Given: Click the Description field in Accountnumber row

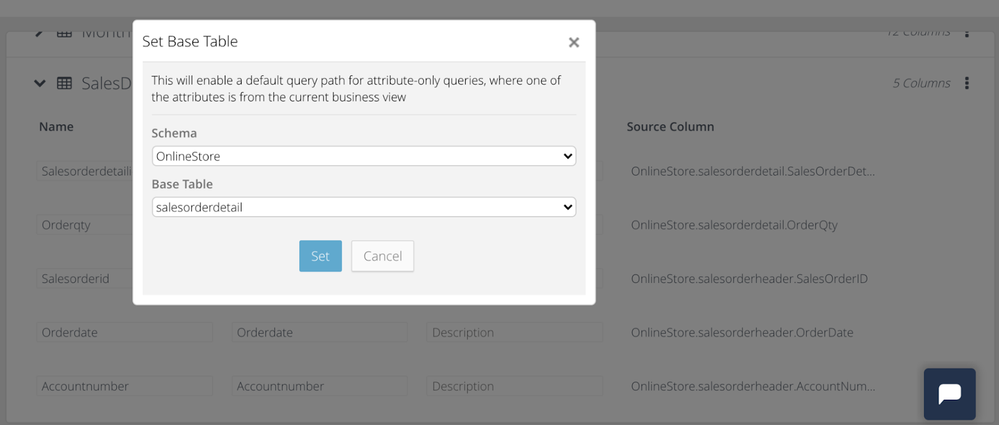Looking at the screenshot, I should (x=514, y=386).
